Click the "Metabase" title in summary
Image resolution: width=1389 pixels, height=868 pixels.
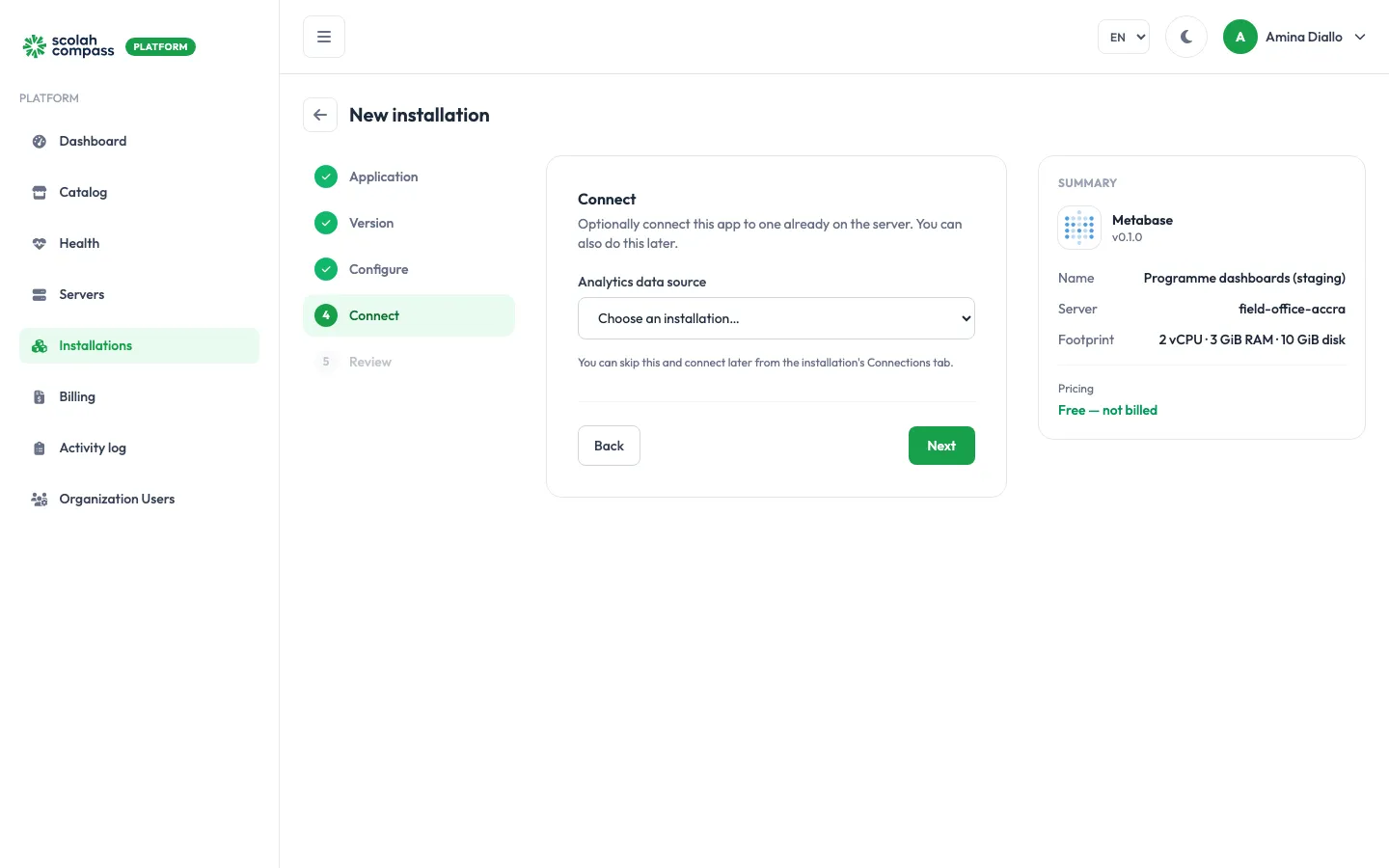tap(1142, 220)
